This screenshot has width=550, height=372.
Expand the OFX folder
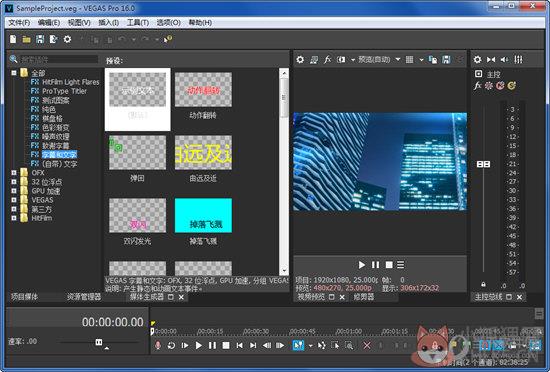[14, 173]
